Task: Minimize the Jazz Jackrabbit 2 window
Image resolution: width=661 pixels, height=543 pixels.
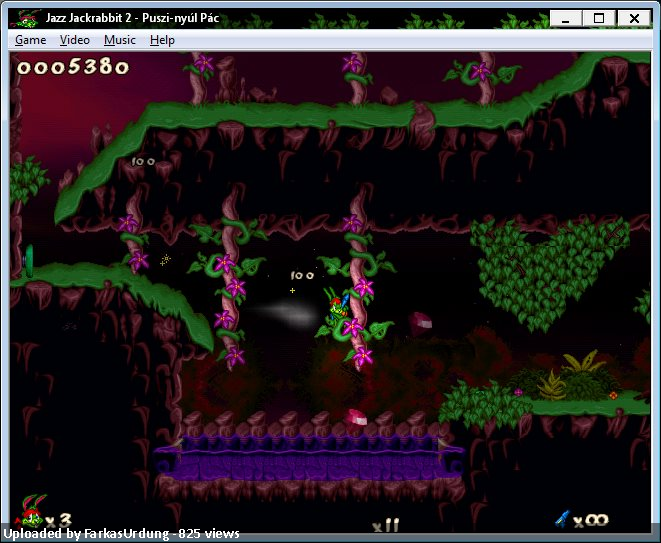Action: tap(566, 18)
